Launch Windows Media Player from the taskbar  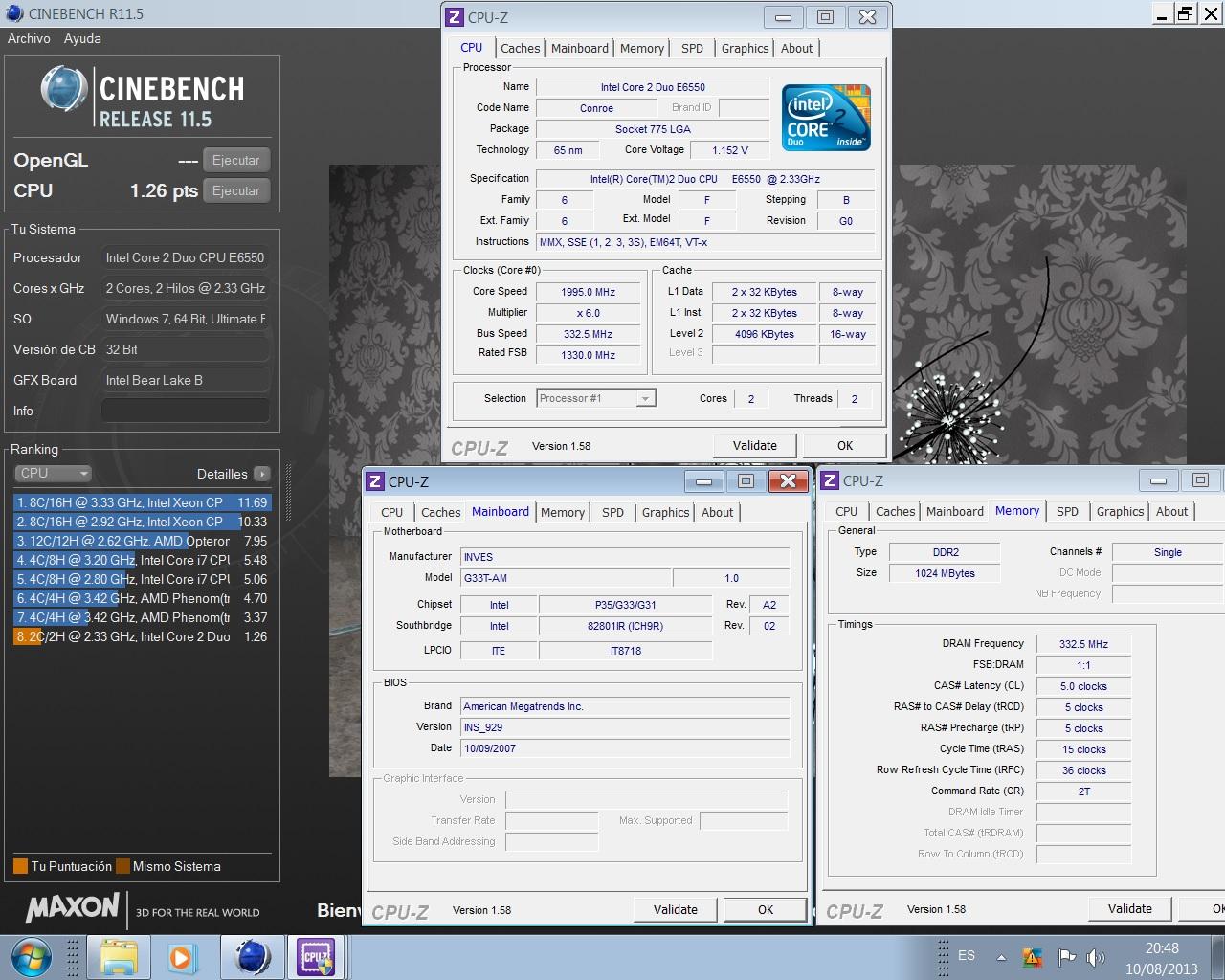tap(181, 957)
